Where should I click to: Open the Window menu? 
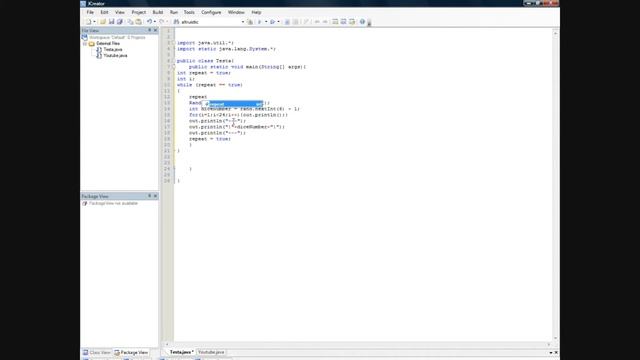[x=236, y=12]
